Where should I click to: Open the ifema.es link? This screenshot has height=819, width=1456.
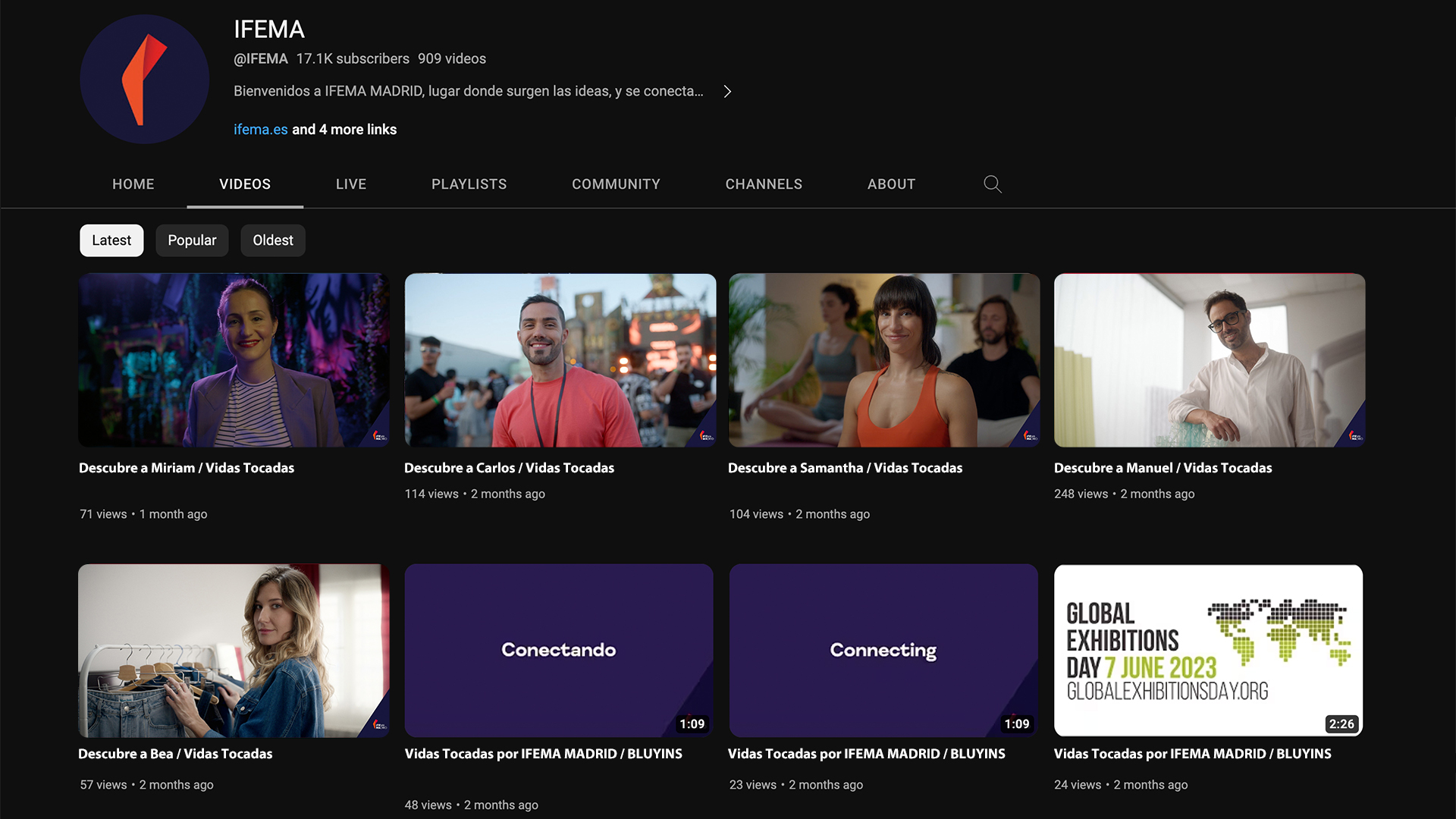(260, 130)
